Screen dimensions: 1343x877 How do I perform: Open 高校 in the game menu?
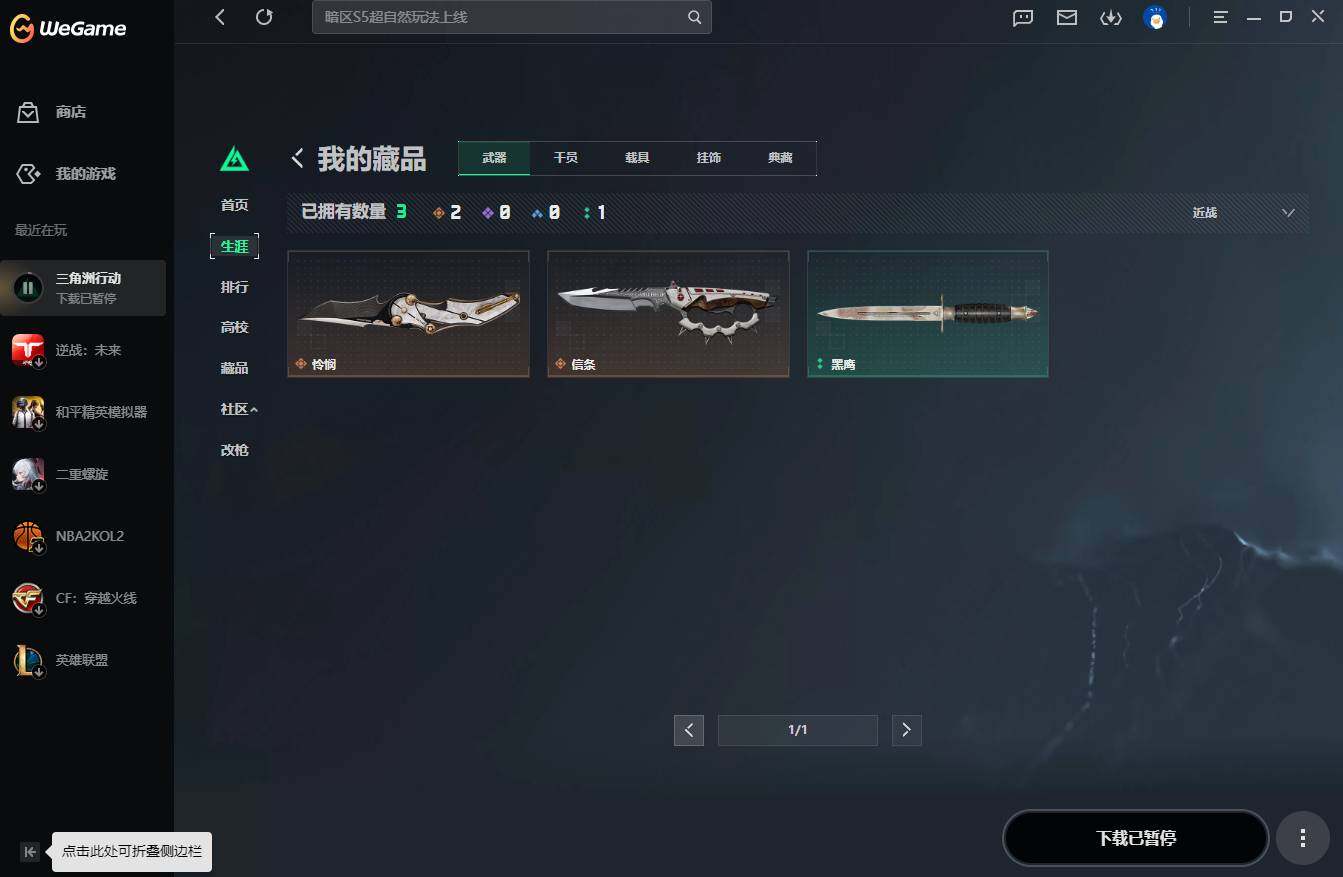coord(234,327)
